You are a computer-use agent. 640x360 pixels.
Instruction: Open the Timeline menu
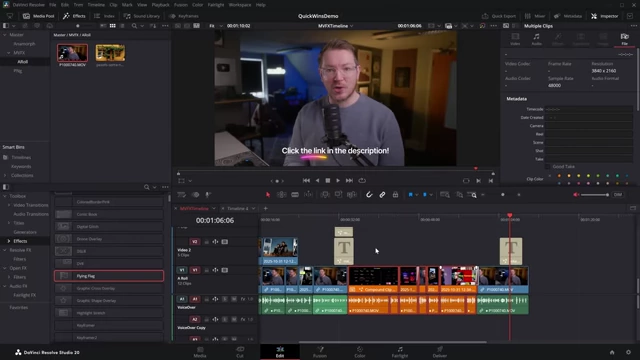click(96, 5)
